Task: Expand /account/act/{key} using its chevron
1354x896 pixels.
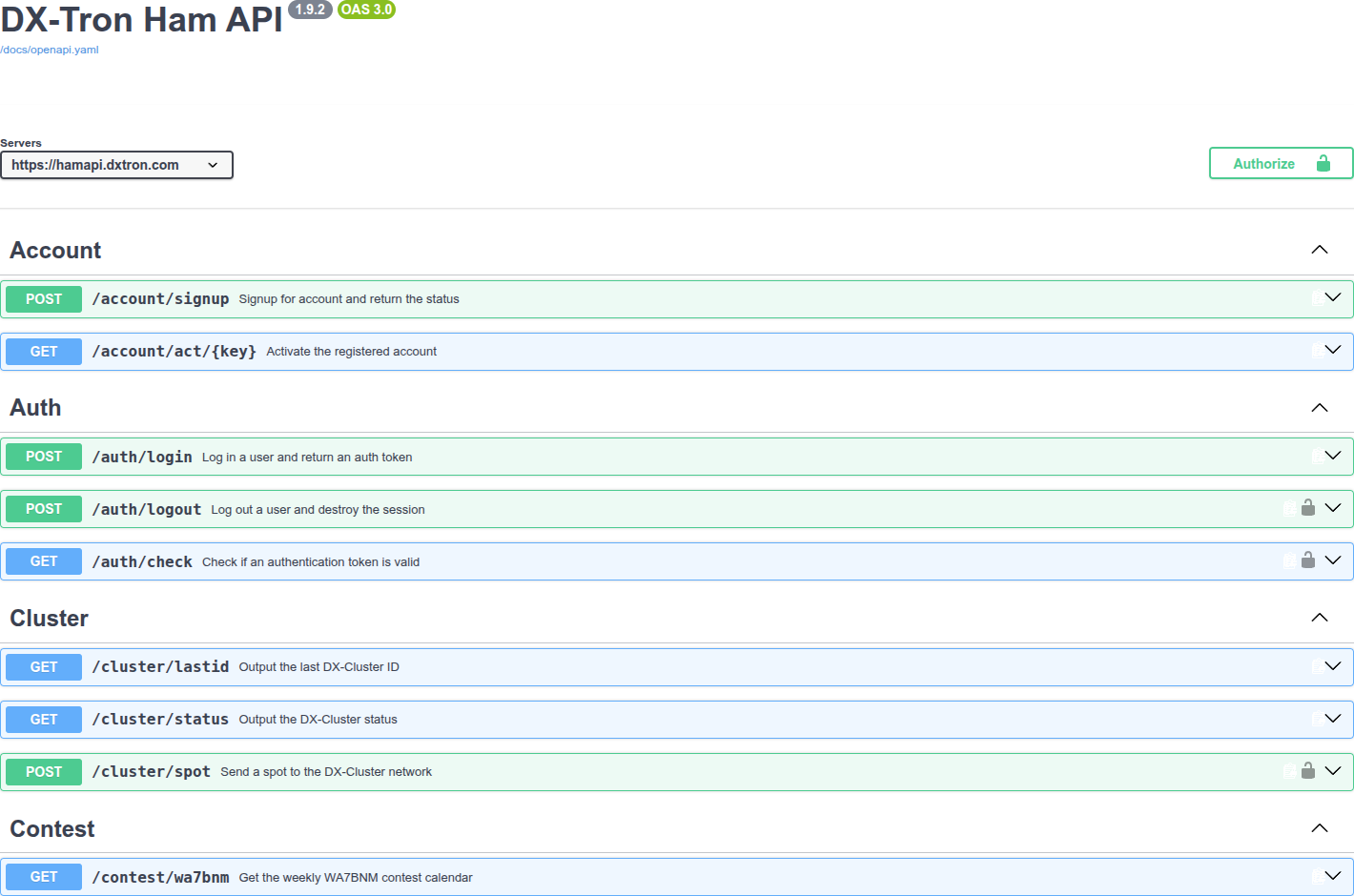Action: (1333, 350)
